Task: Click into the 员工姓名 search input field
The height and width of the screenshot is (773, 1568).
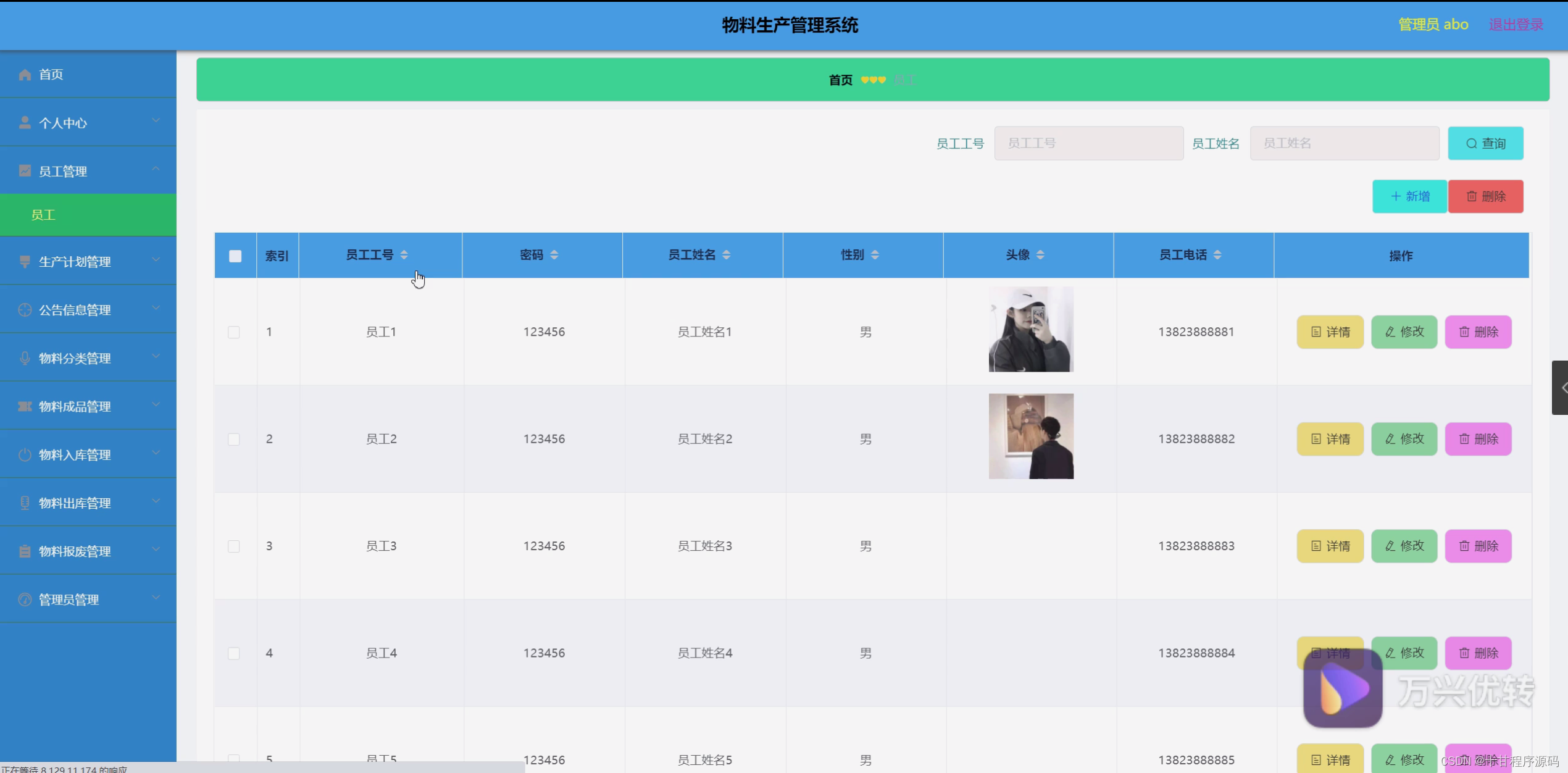Action: [1344, 143]
